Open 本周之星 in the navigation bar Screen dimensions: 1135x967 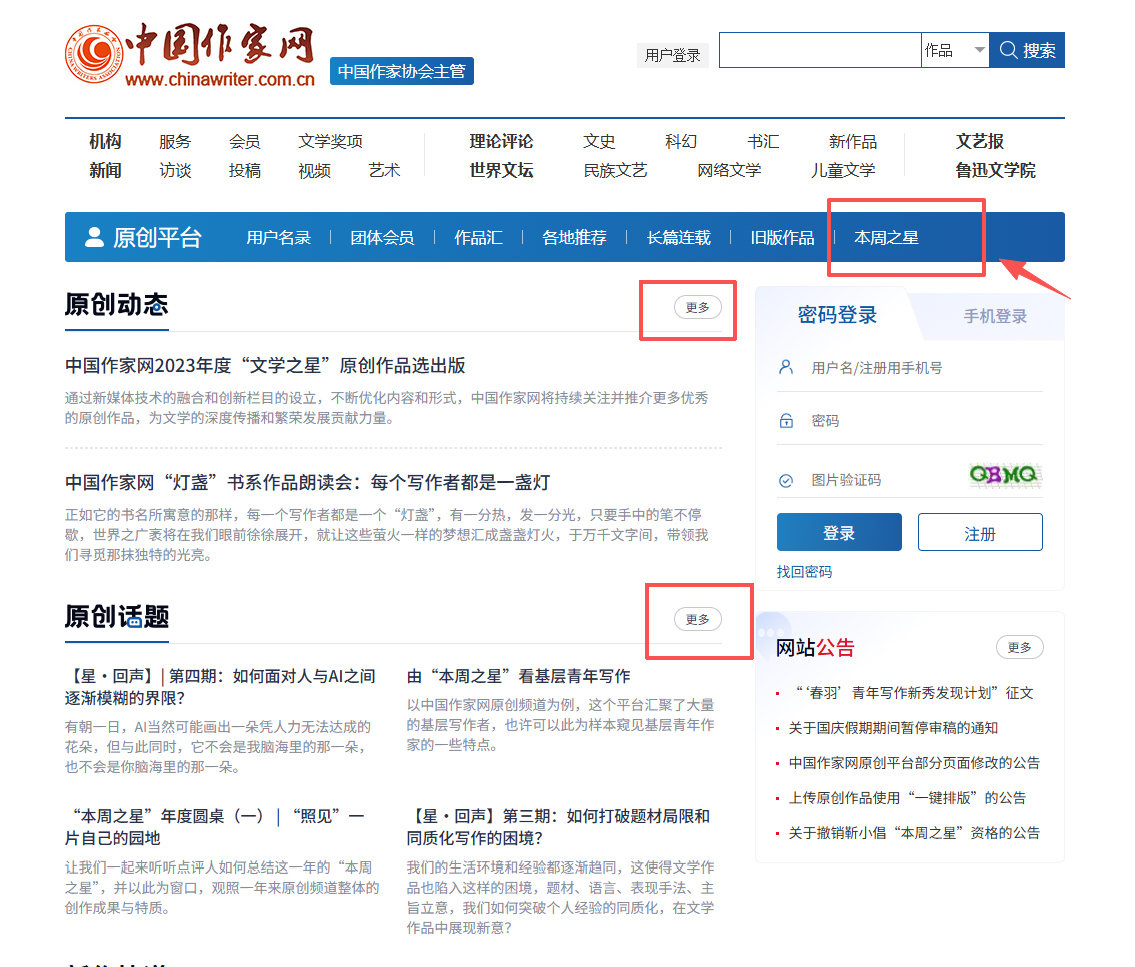tap(886, 238)
